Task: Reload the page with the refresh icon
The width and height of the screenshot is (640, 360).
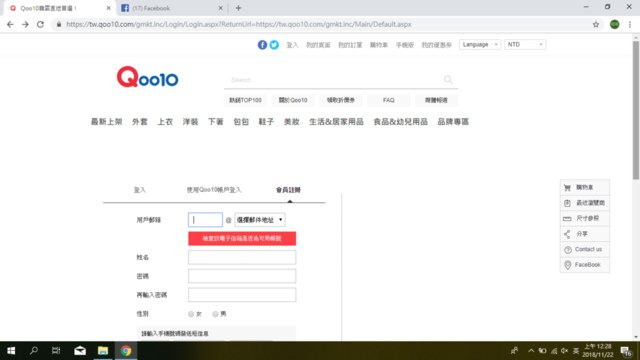Action: [40, 24]
